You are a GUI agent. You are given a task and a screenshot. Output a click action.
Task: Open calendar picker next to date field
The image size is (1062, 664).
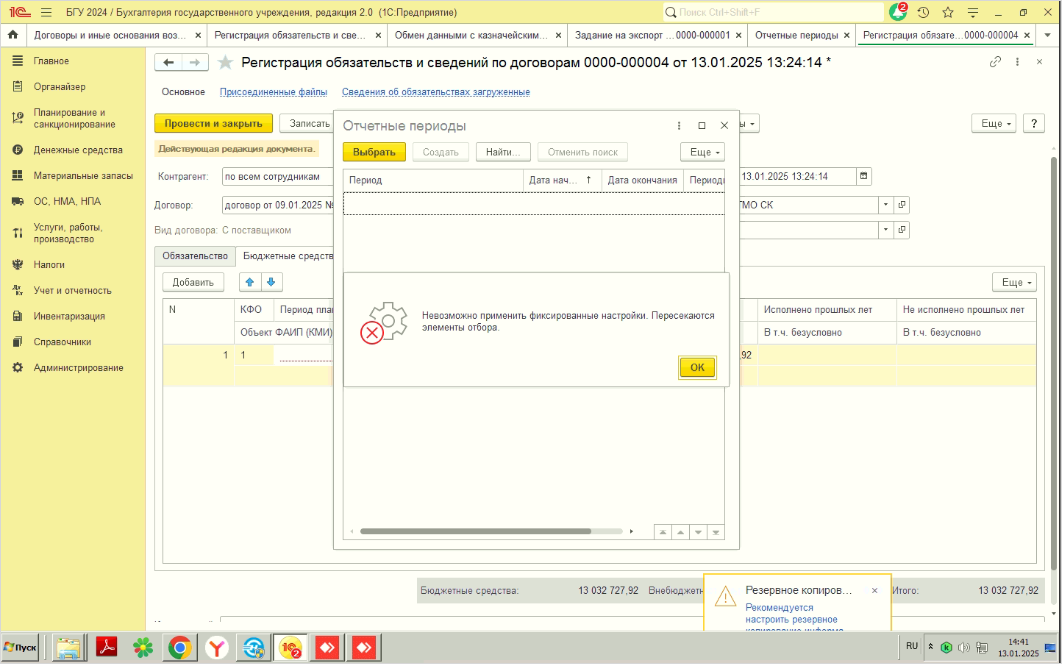coord(864,176)
